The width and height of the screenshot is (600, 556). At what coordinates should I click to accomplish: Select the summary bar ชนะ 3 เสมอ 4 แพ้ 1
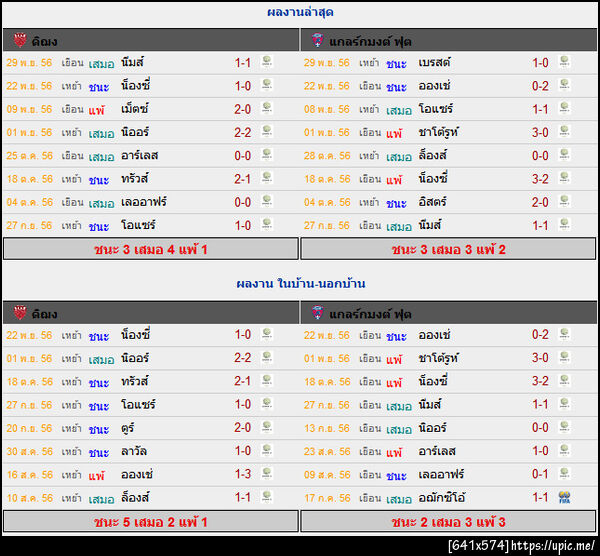tap(151, 249)
